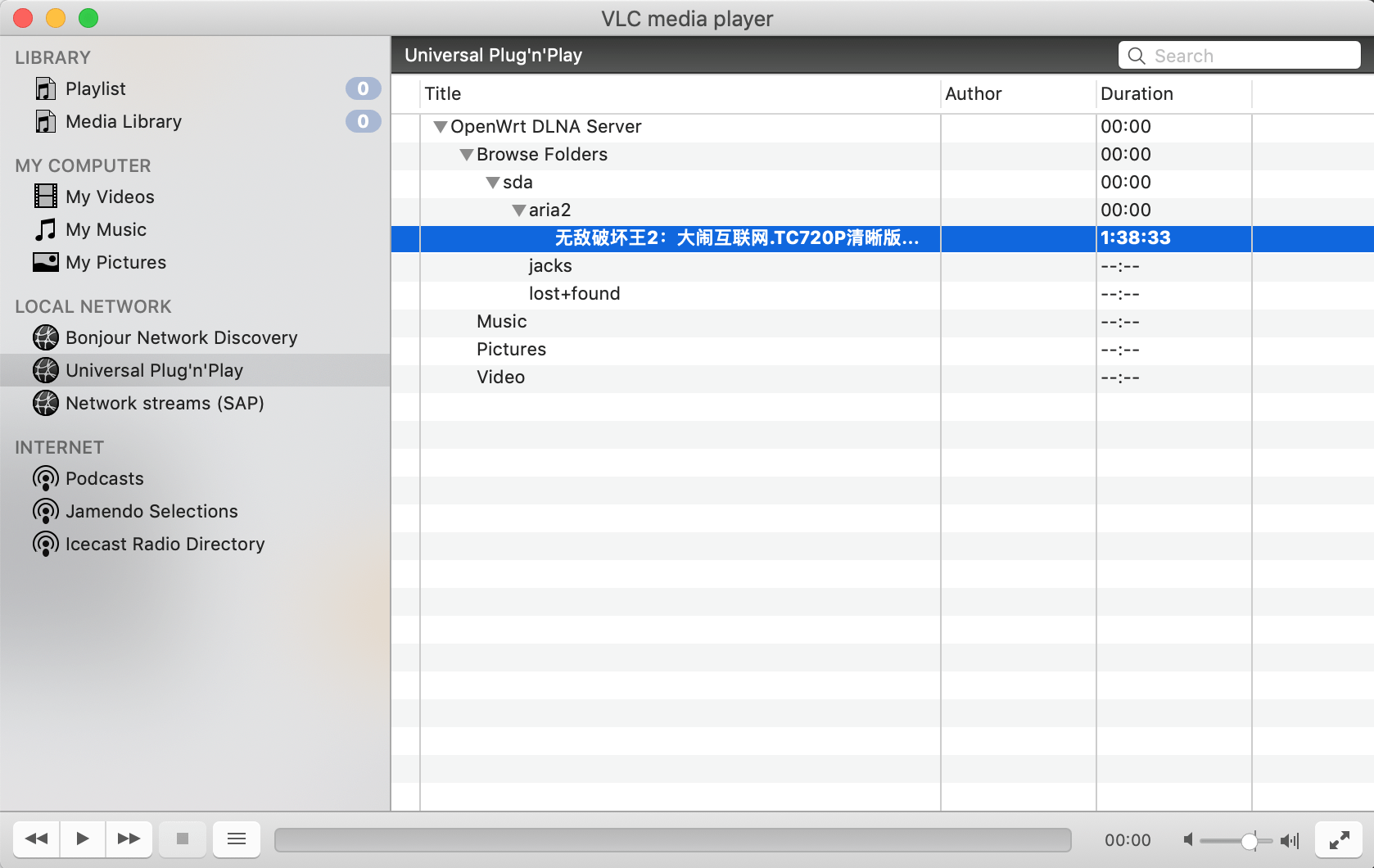Click the Playlist count badge 0
1374x868 pixels.
point(363,88)
